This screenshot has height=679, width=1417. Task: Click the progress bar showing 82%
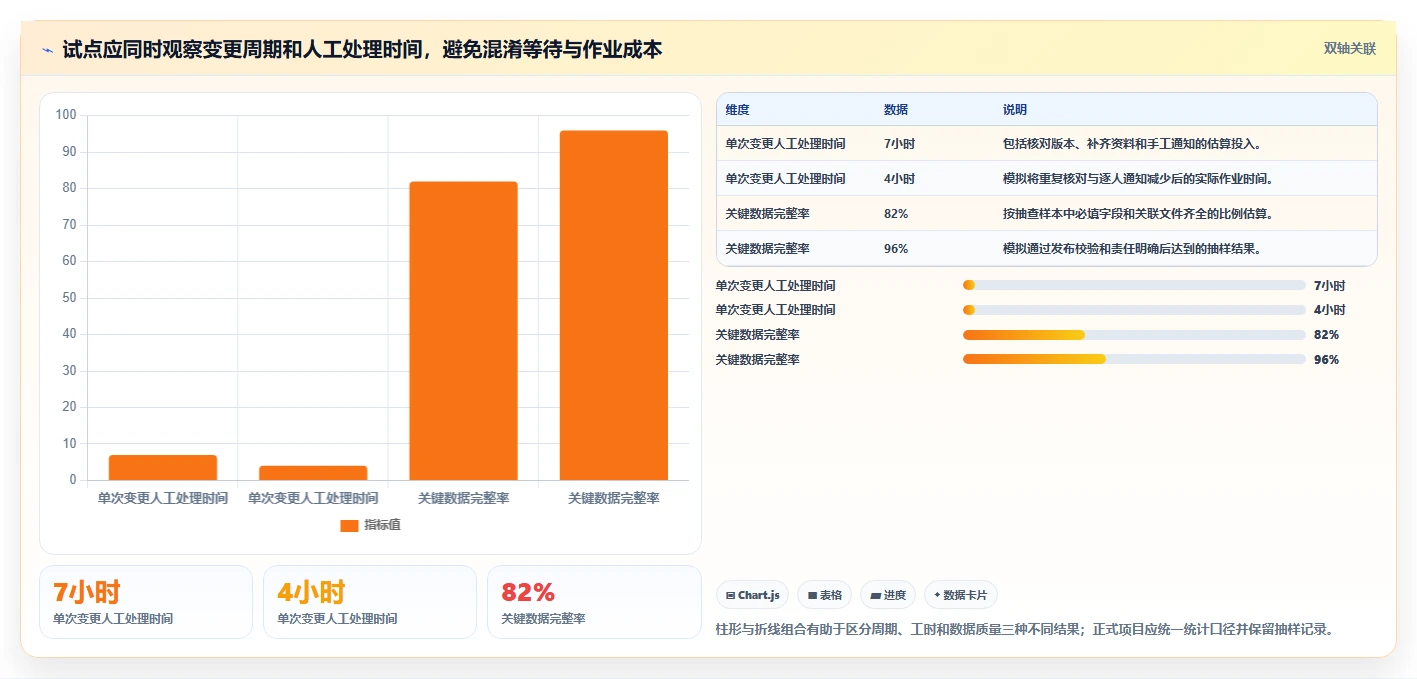[1134, 335]
